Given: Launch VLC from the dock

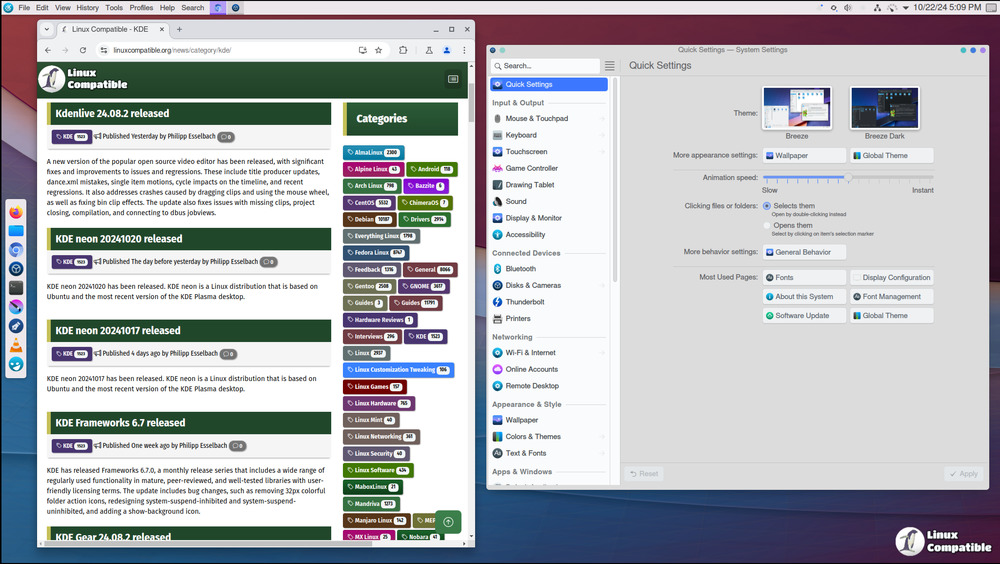Looking at the screenshot, I should pyautogui.click(x=17, y=345).
